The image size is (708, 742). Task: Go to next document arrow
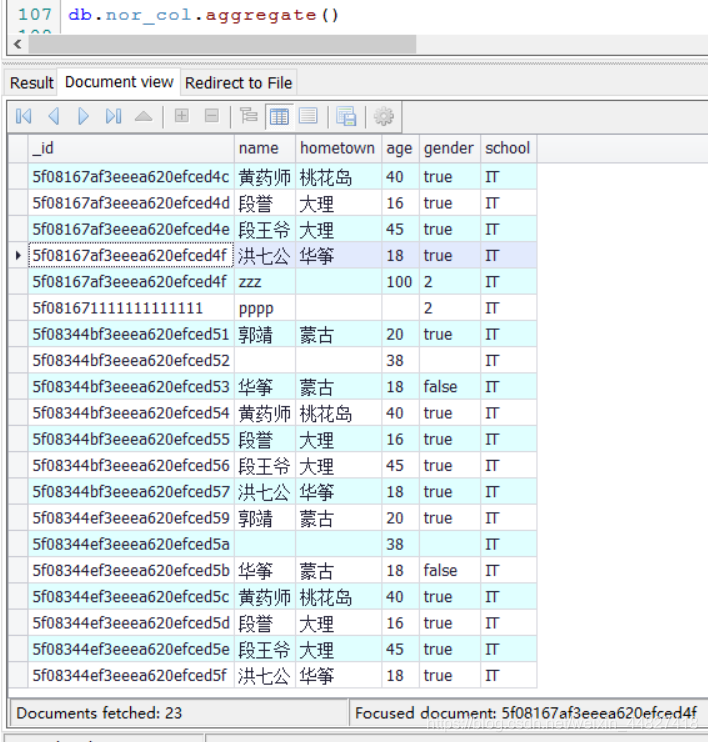[83, 116]
